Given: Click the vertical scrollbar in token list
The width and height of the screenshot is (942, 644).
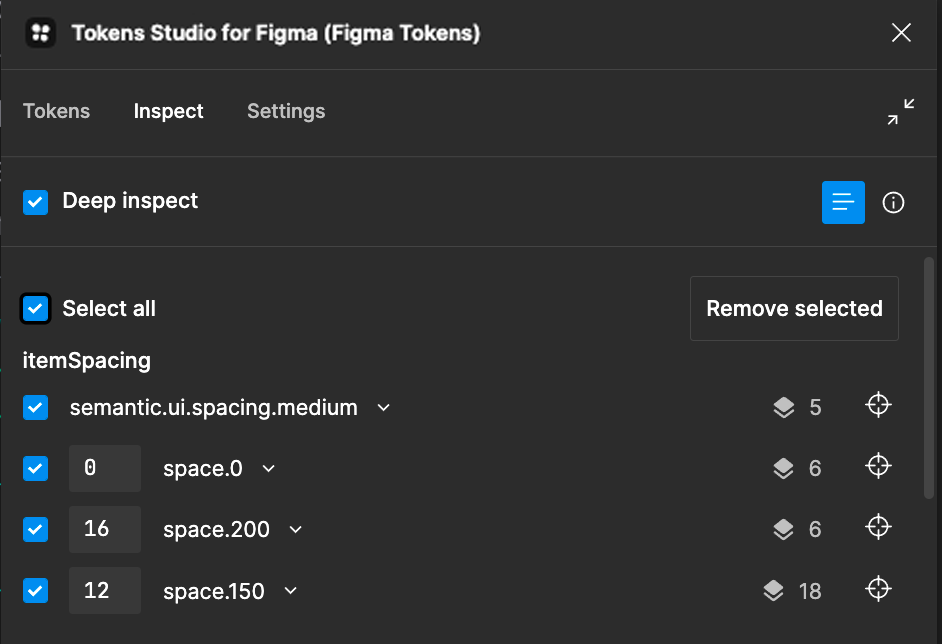Looking at the screenshot, I should [x=929, y=378].
